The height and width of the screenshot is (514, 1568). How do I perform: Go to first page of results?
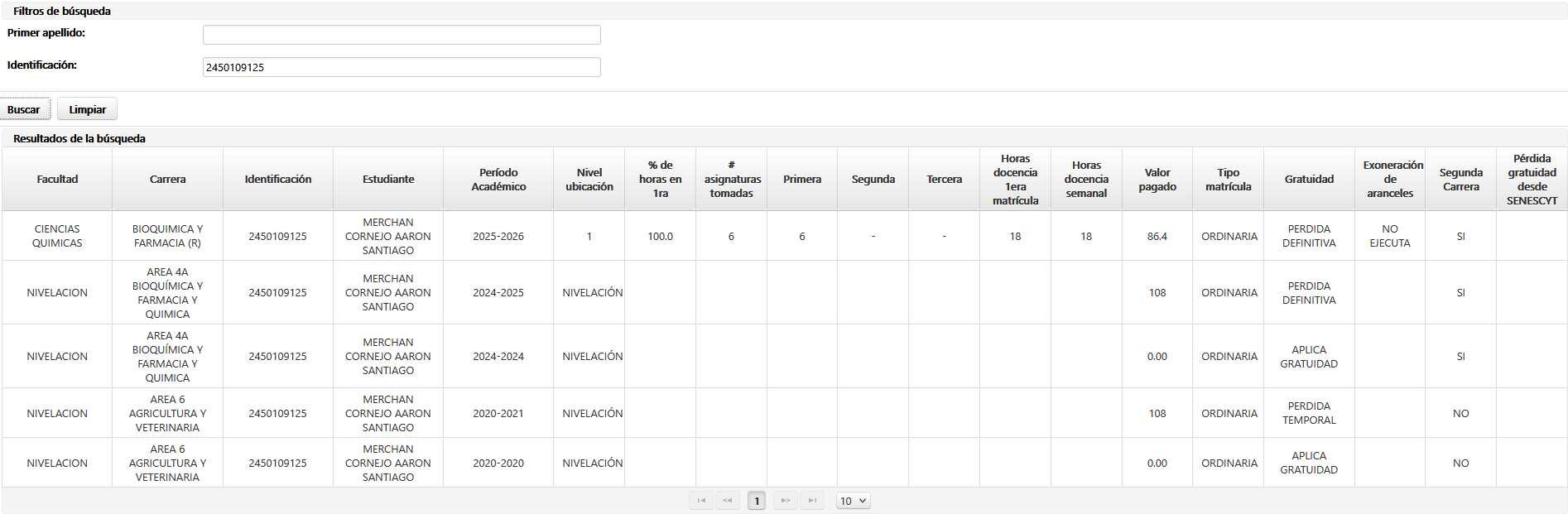tap(701, 501)
